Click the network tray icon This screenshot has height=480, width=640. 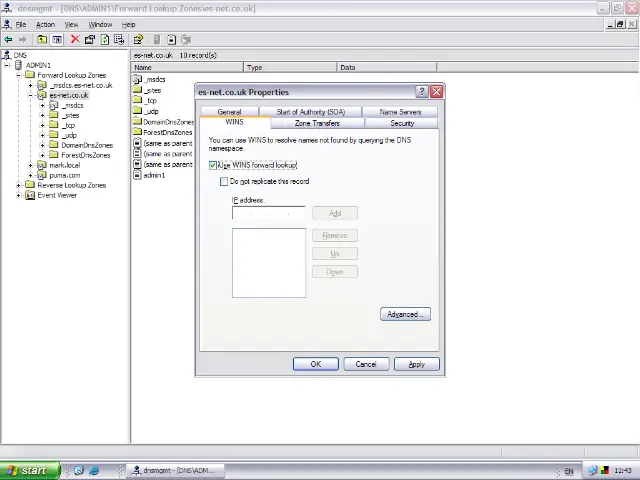pos(593,471)
